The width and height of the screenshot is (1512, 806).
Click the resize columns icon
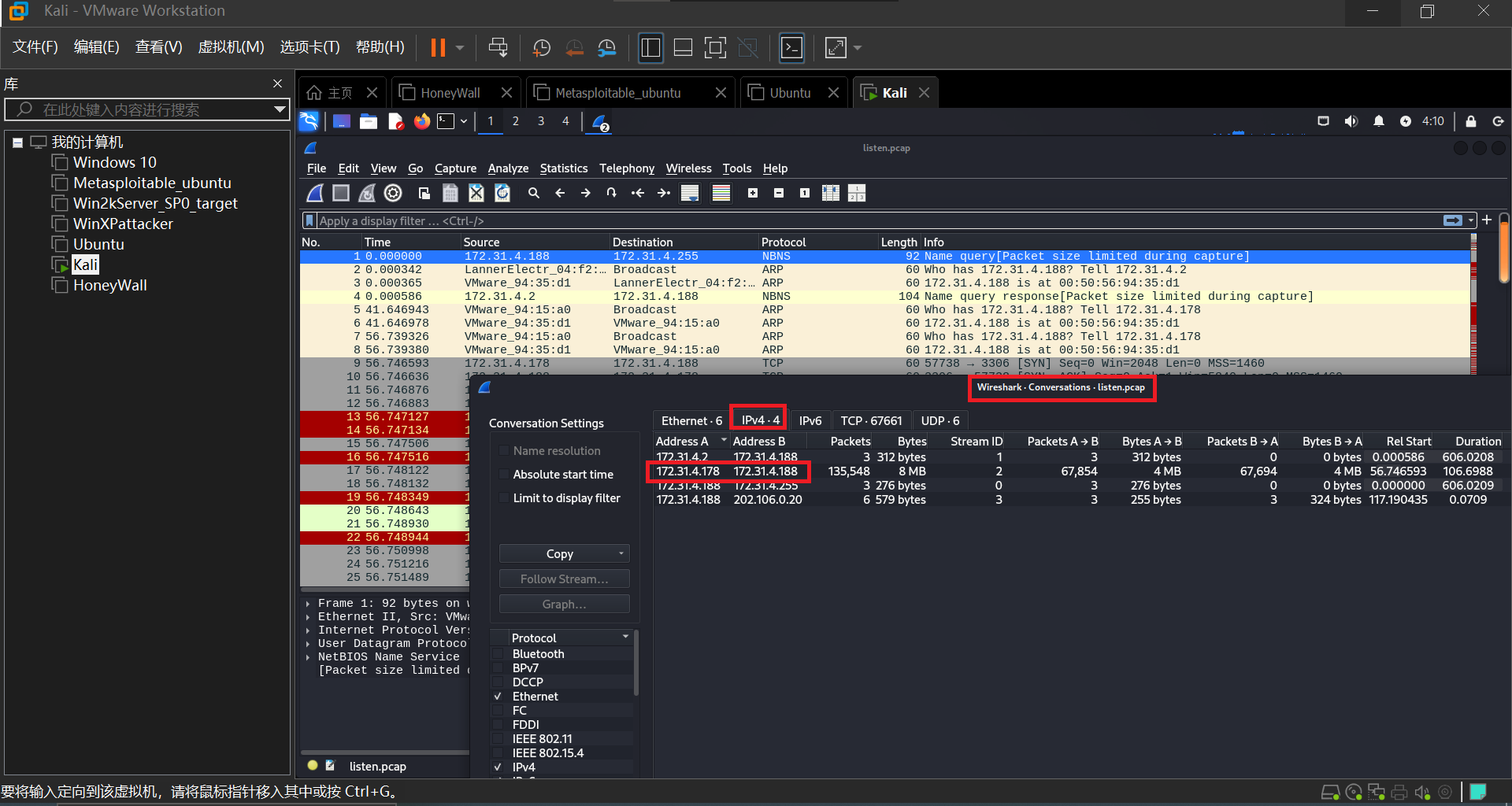831,193
